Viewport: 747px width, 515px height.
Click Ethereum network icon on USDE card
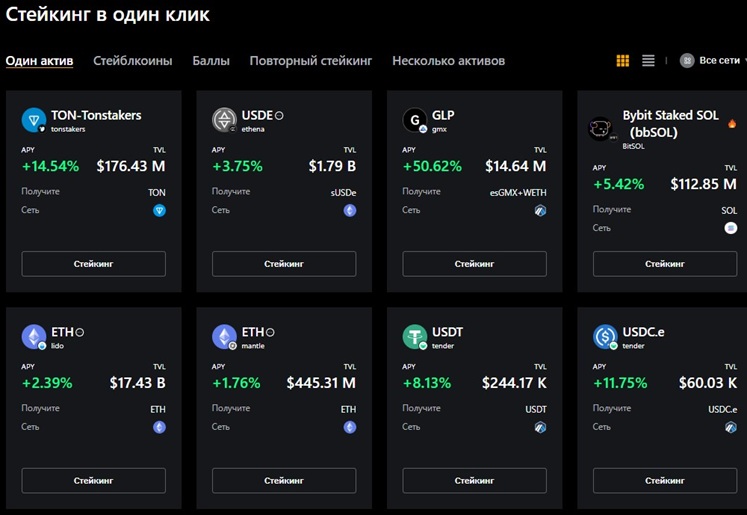pos(350,210)
